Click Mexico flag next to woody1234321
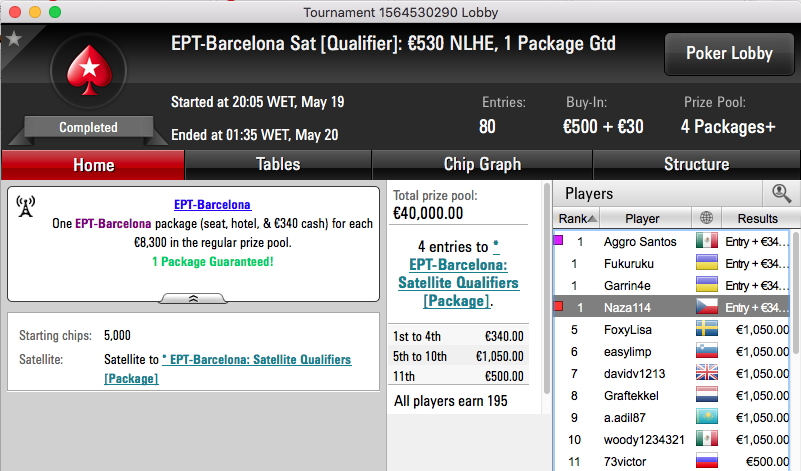 point(707,439)
